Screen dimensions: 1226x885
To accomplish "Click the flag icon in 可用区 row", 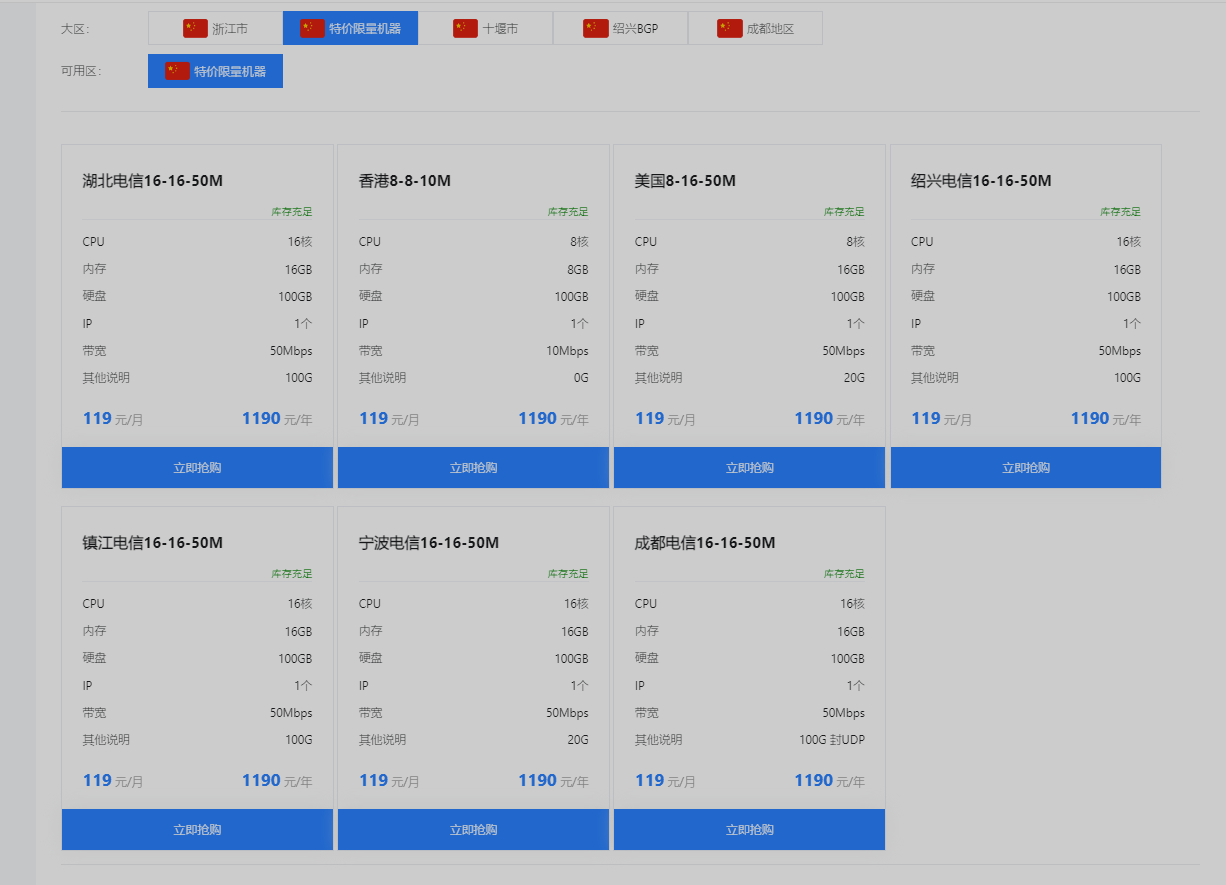I will point(177,71).
